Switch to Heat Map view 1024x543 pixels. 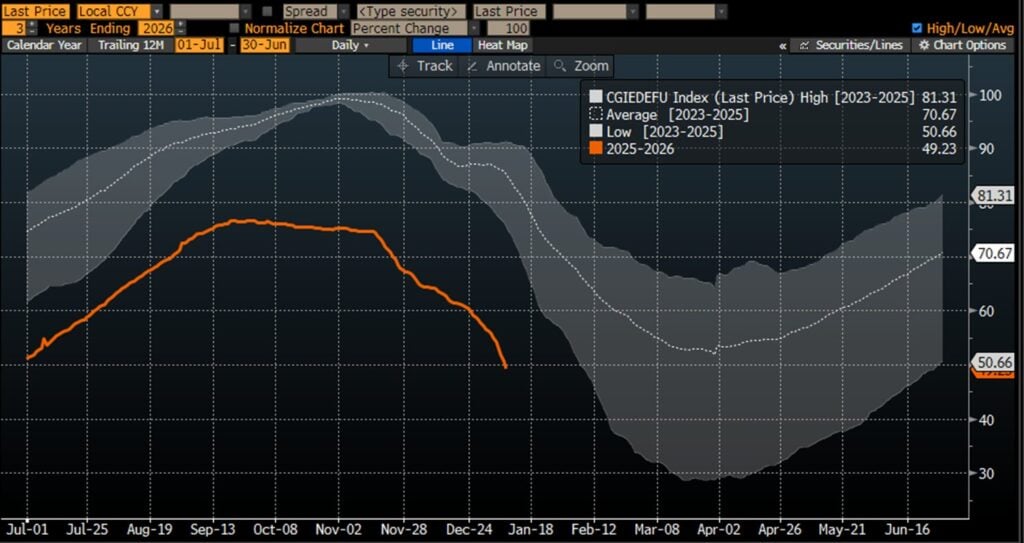coord(504,45)
